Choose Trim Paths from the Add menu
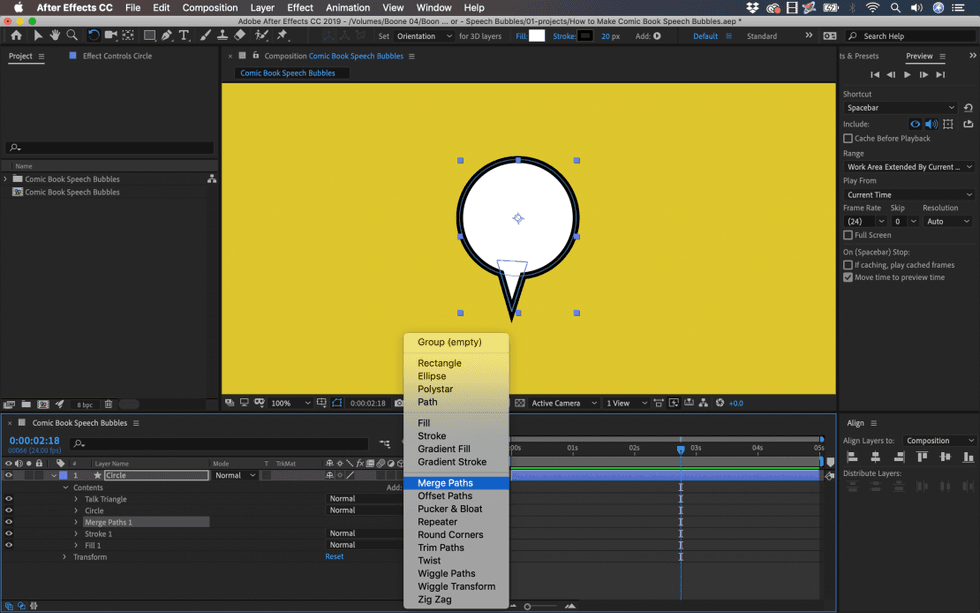This screenshot has height=613, width=980. point(456,548)
